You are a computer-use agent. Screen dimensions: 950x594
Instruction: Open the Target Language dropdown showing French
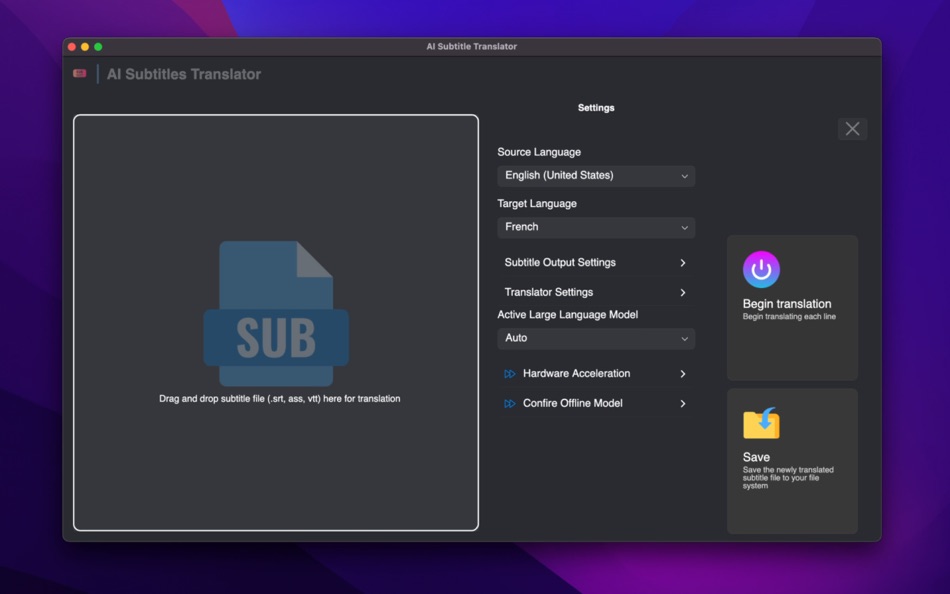595,227
